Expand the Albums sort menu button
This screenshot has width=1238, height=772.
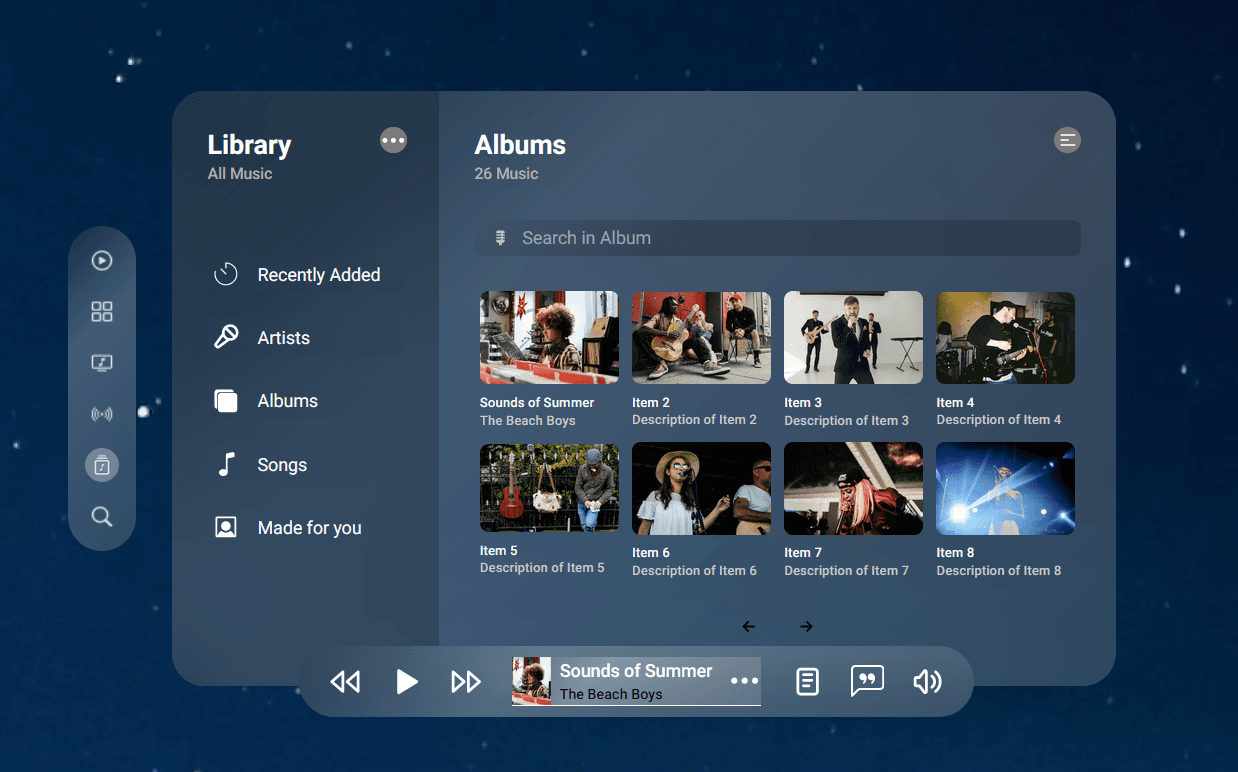1067,141
